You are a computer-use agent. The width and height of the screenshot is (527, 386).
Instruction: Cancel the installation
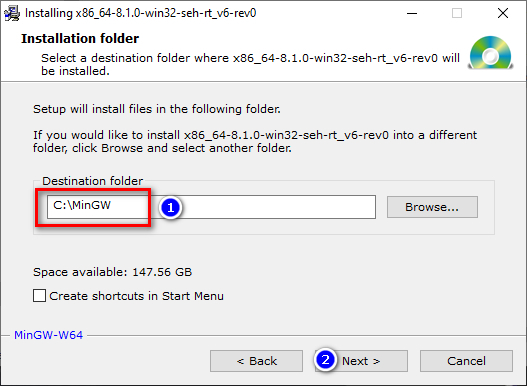[466, 361]
